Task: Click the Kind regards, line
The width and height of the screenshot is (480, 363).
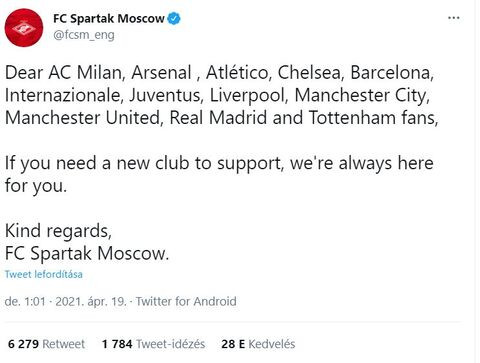Action: tap(58, 231)
